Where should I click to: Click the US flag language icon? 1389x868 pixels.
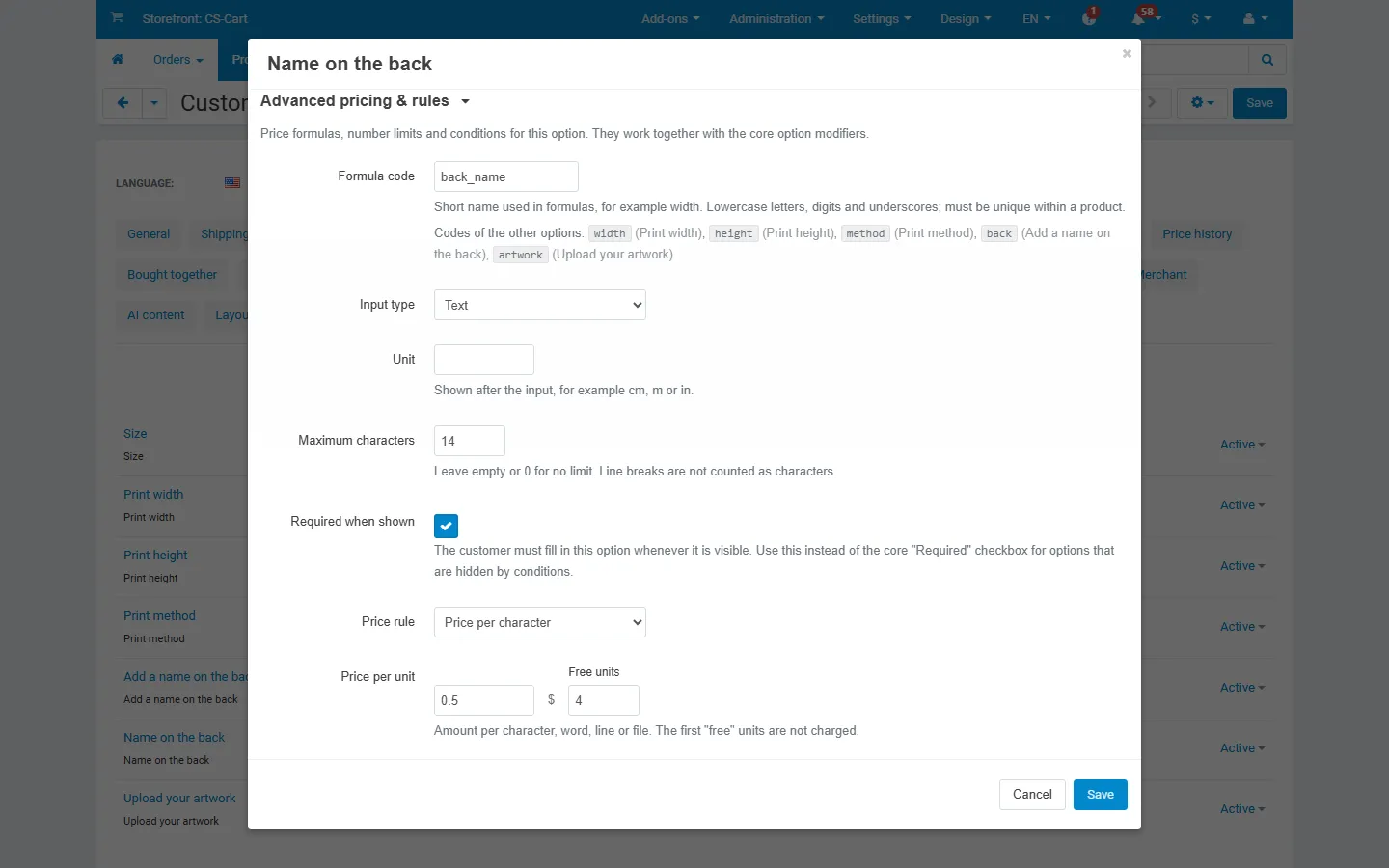click(x=232, y=182)
